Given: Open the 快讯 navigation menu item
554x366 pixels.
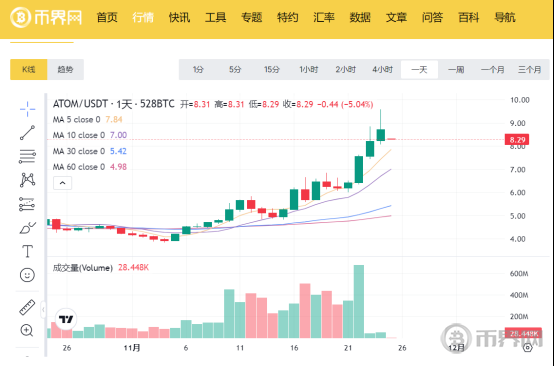Looking at the screenshot, I should (x=179, y=17).
